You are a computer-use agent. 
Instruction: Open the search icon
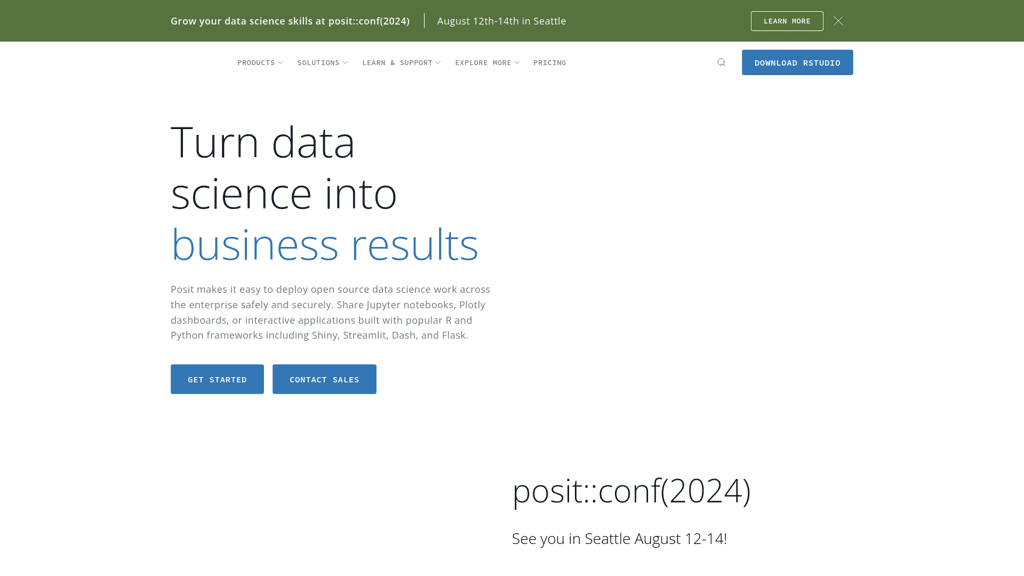(721, 62)
